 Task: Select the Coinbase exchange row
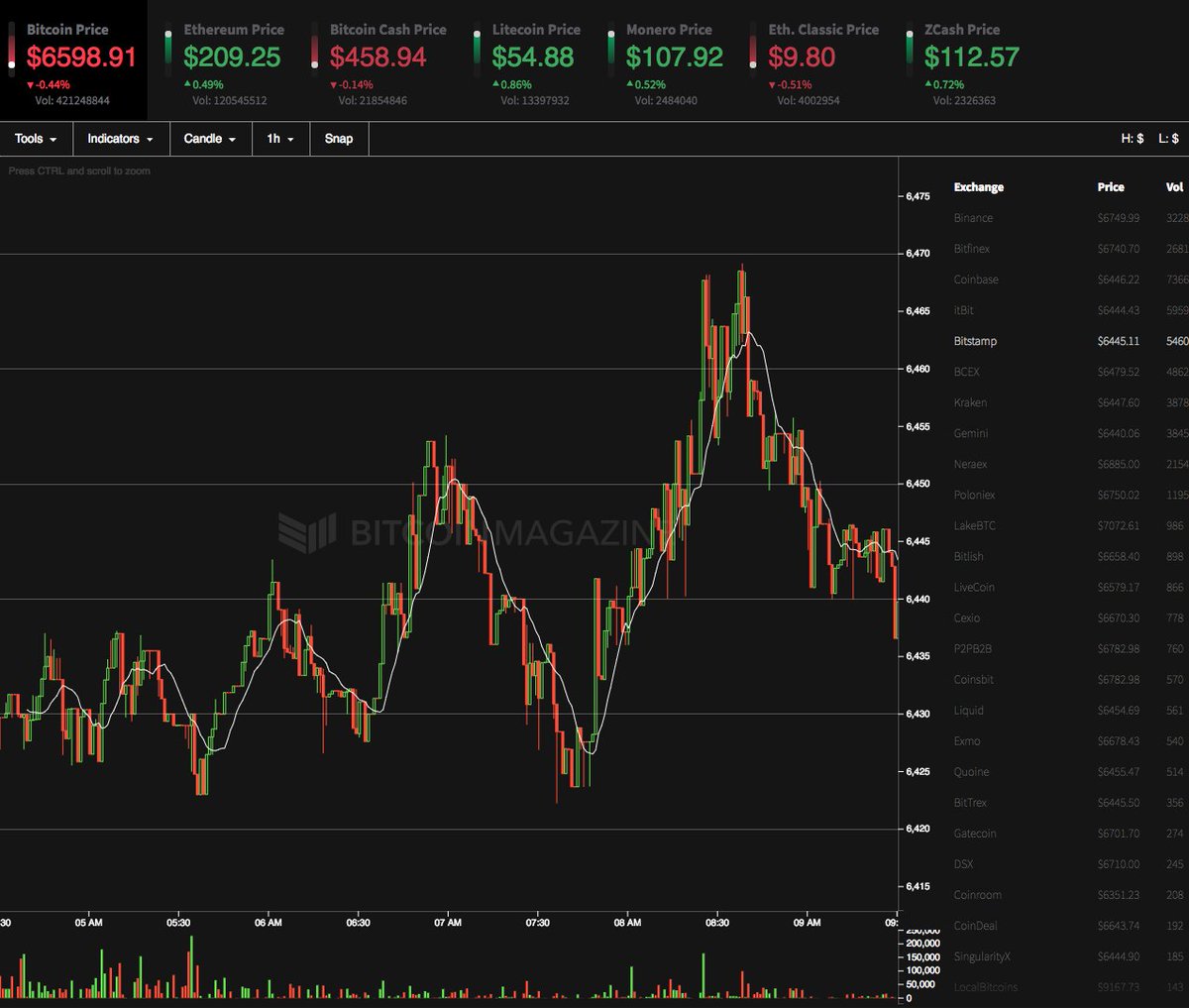pos(1070,280)
